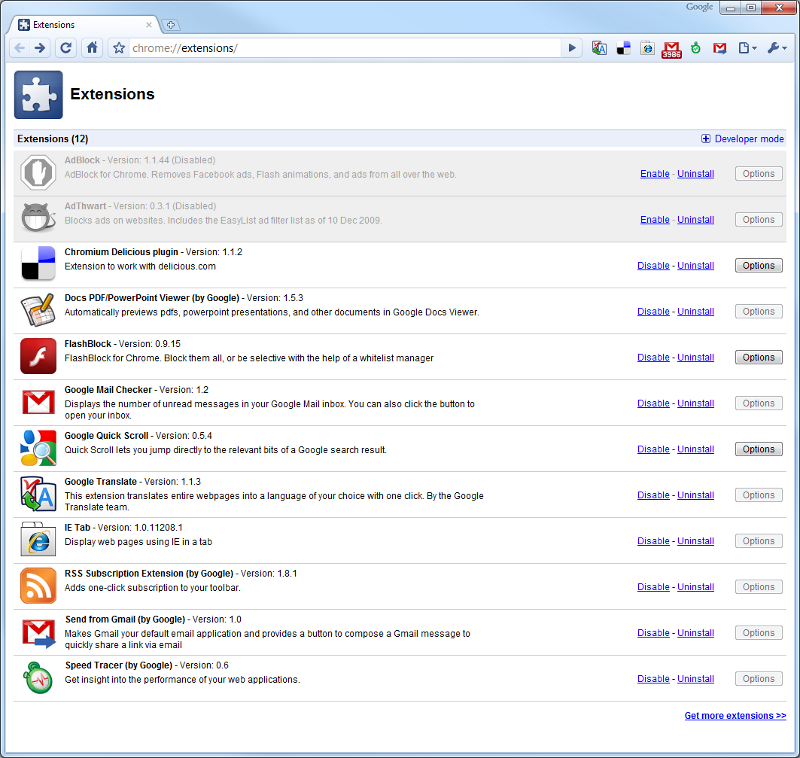Click the orange RSS Subscription icon
The image size is (800, 758).
click(38, 586)
